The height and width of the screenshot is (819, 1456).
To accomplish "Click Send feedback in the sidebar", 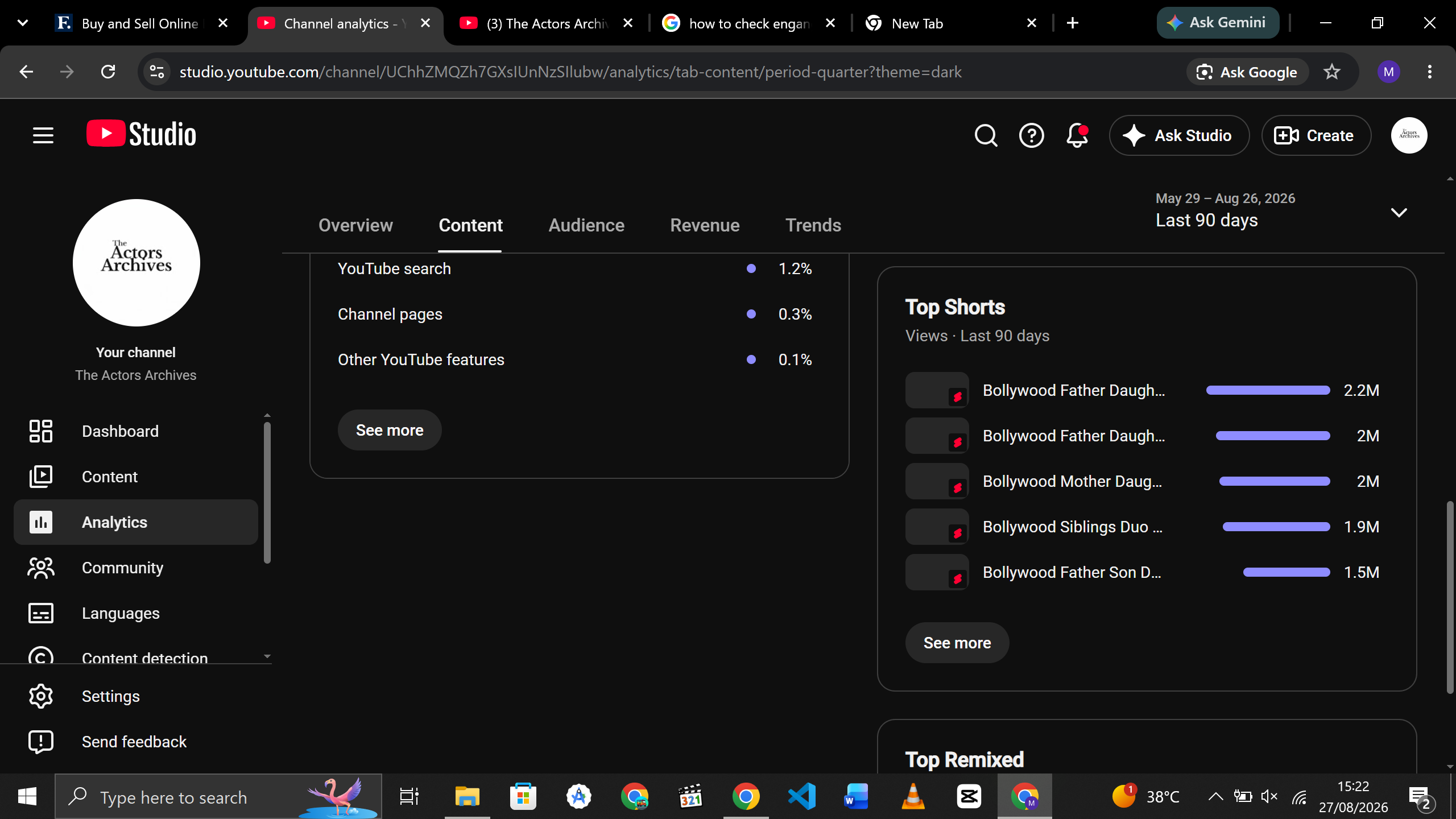I will (136, 742).
